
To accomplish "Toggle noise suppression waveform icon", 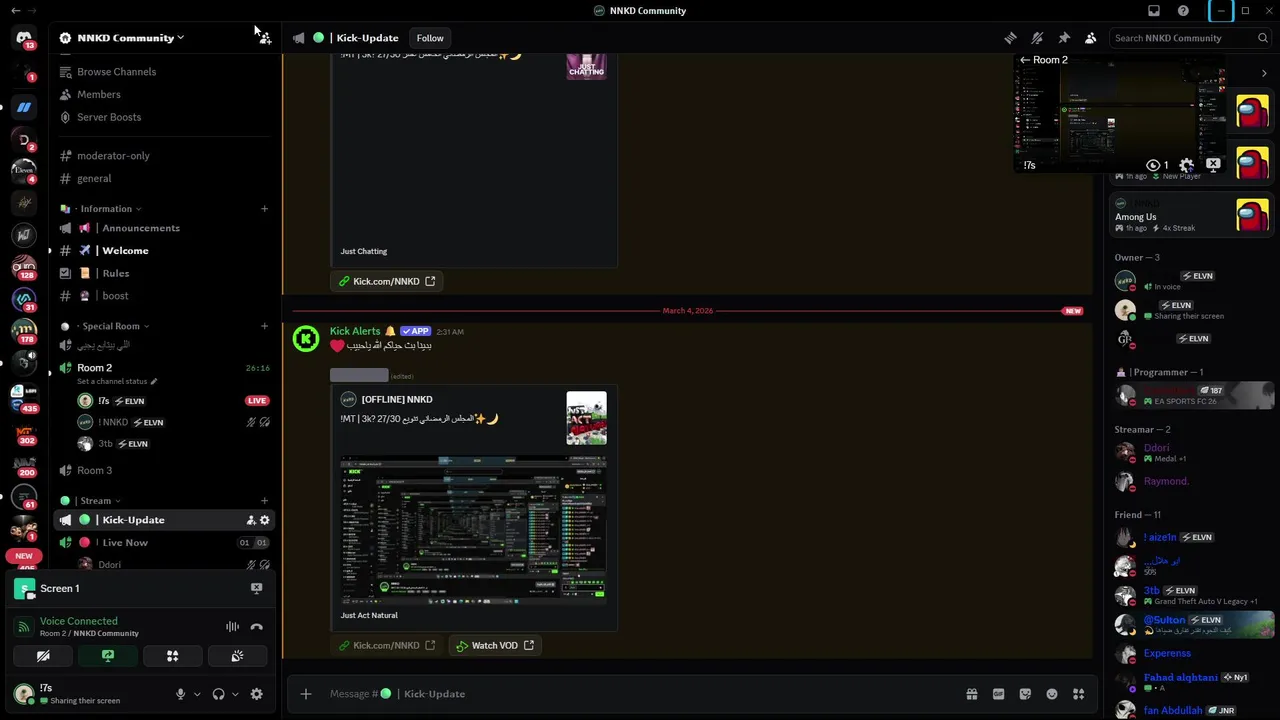I will [232, 627].
